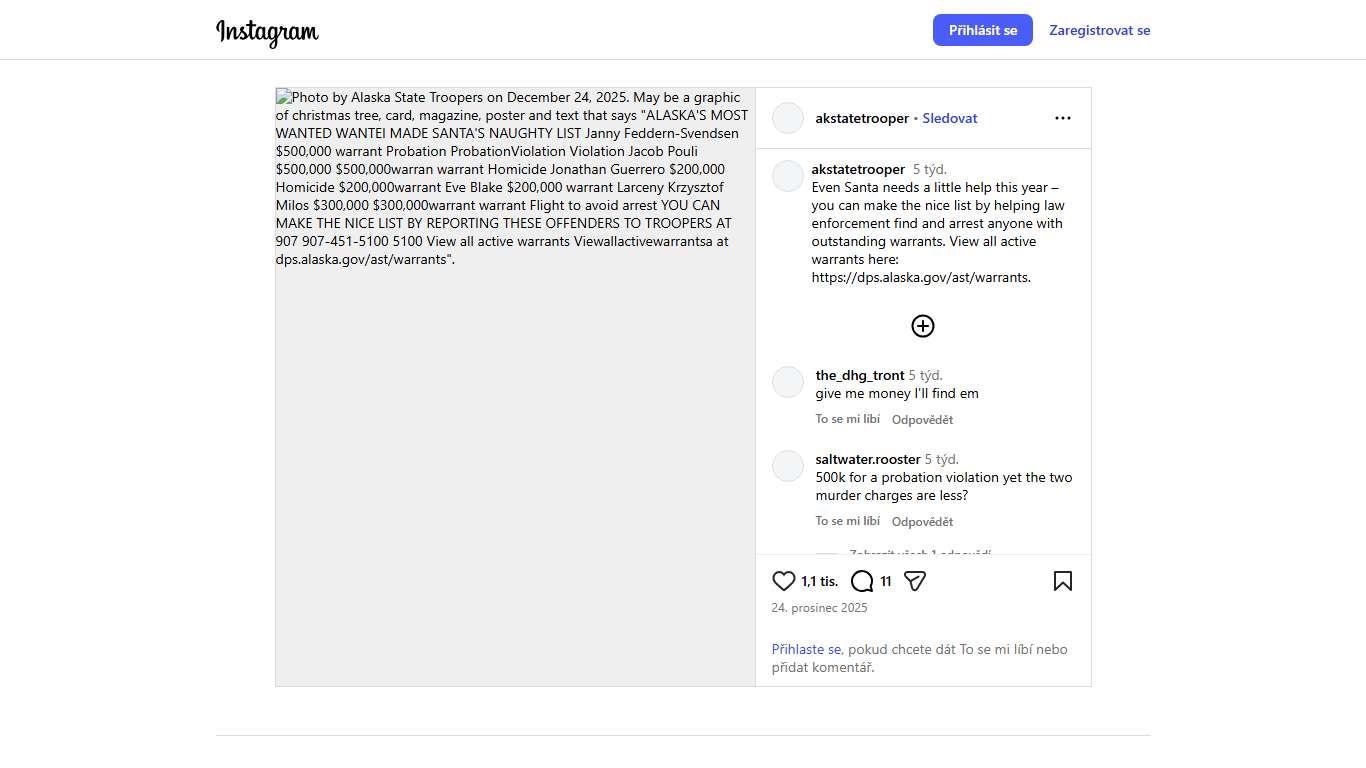Follow akstatetrooper via Sledovat
This screenshot has height=768, width=1366.
(x=949, y=118)
